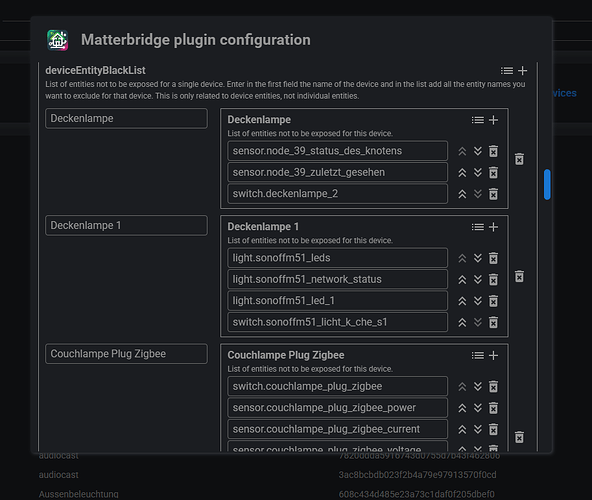The width and height of the screenshot is (592, 500).
Task: Click the deviceEntityBlackList section heading
Action: (x=95, y=71)
